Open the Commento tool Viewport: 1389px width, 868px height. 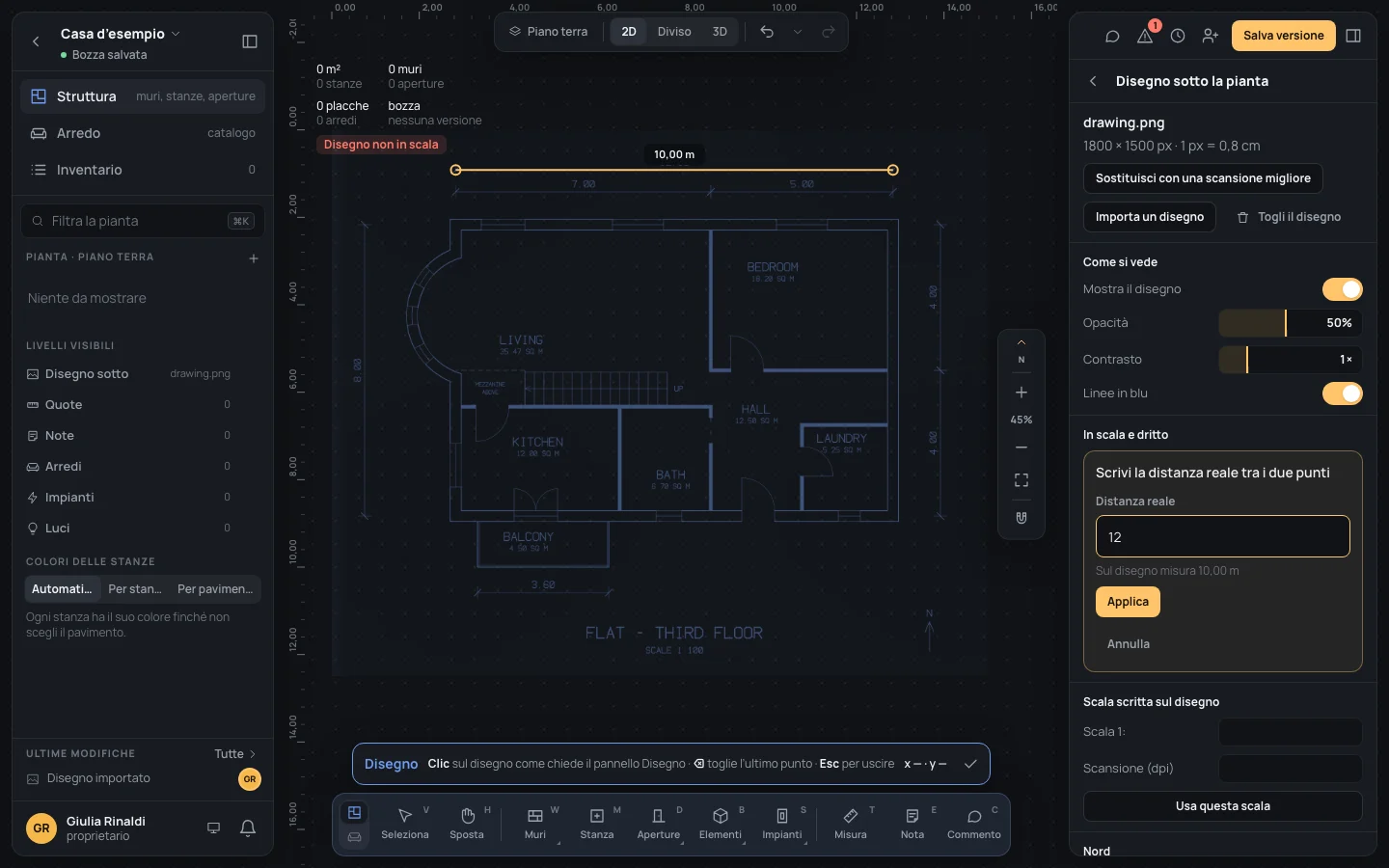[974, 824]
